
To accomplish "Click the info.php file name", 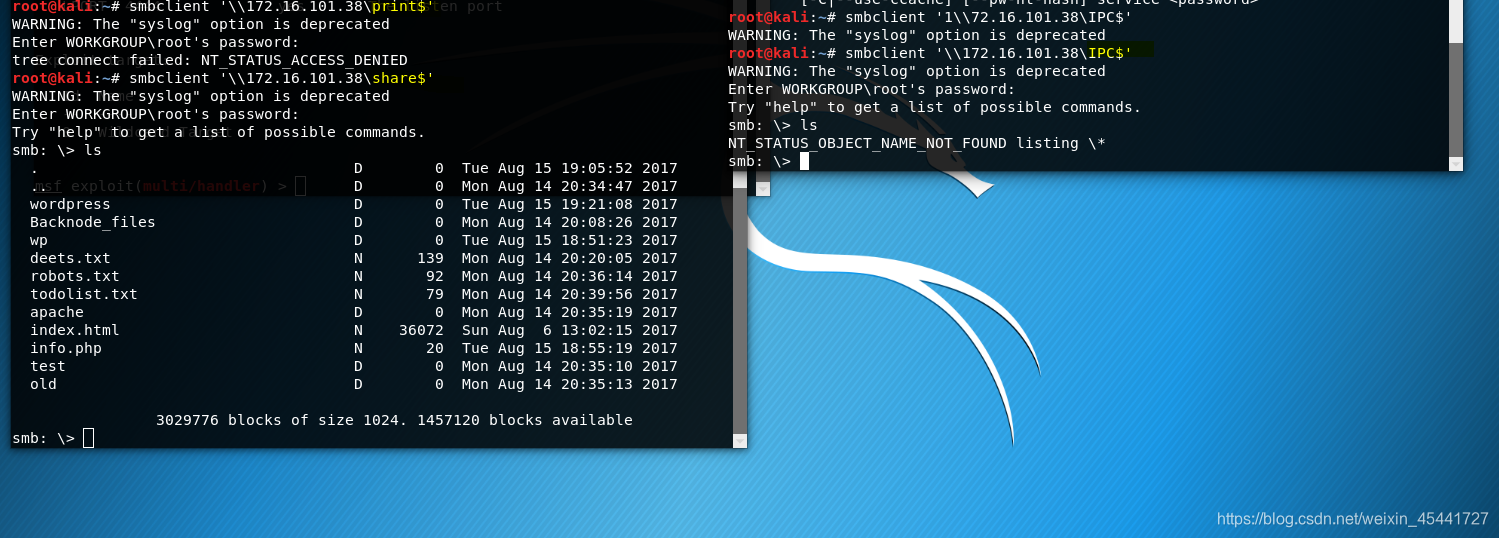I will point(66,348).
